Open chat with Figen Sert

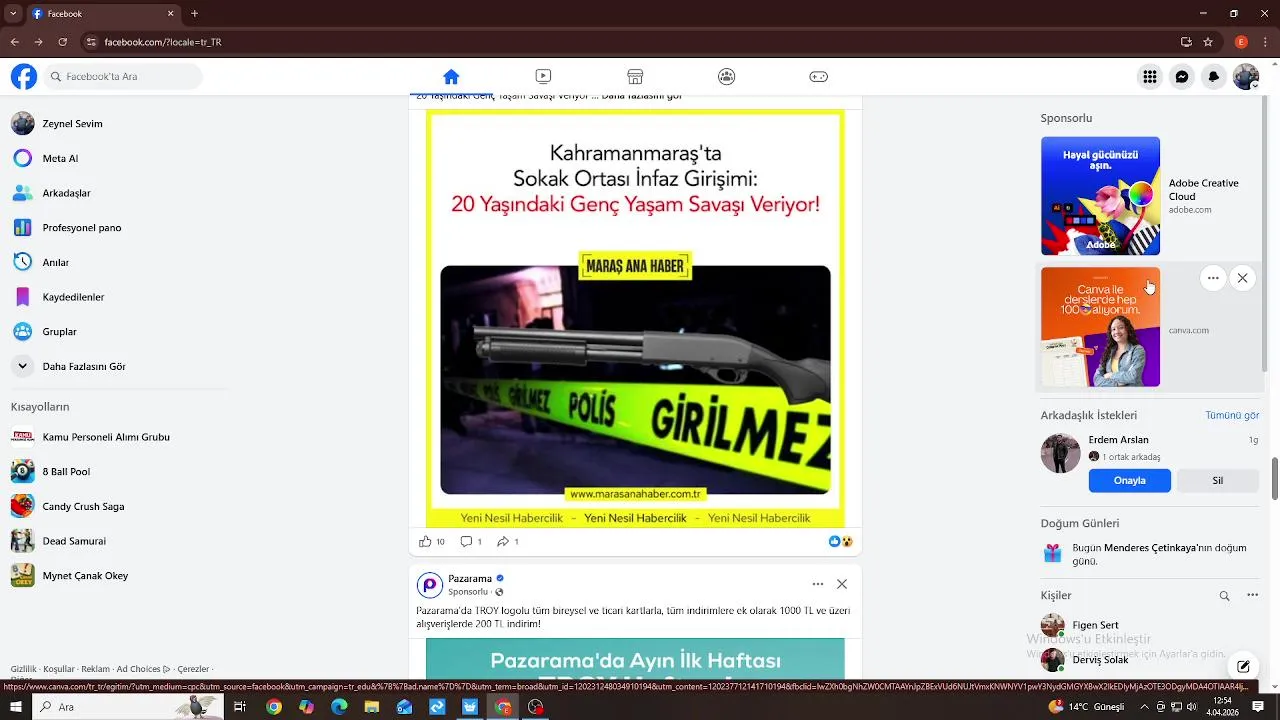(1149, 625)
